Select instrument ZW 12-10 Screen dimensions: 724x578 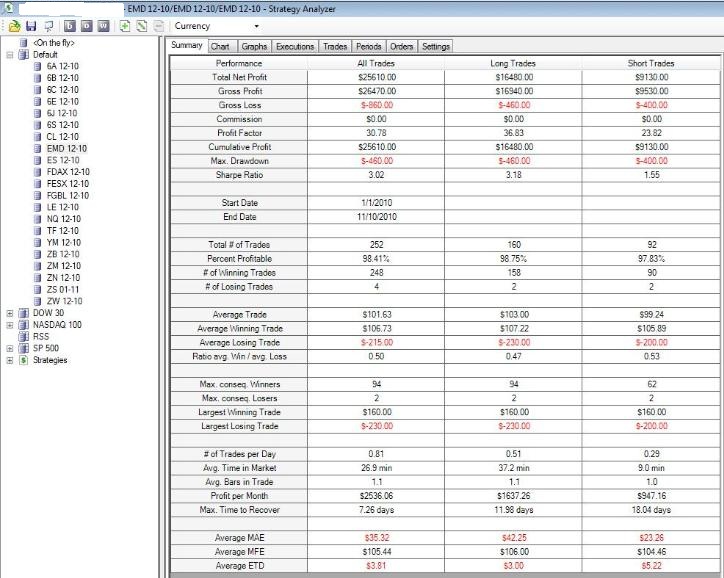pyautogui.click(x=64, y=301)
